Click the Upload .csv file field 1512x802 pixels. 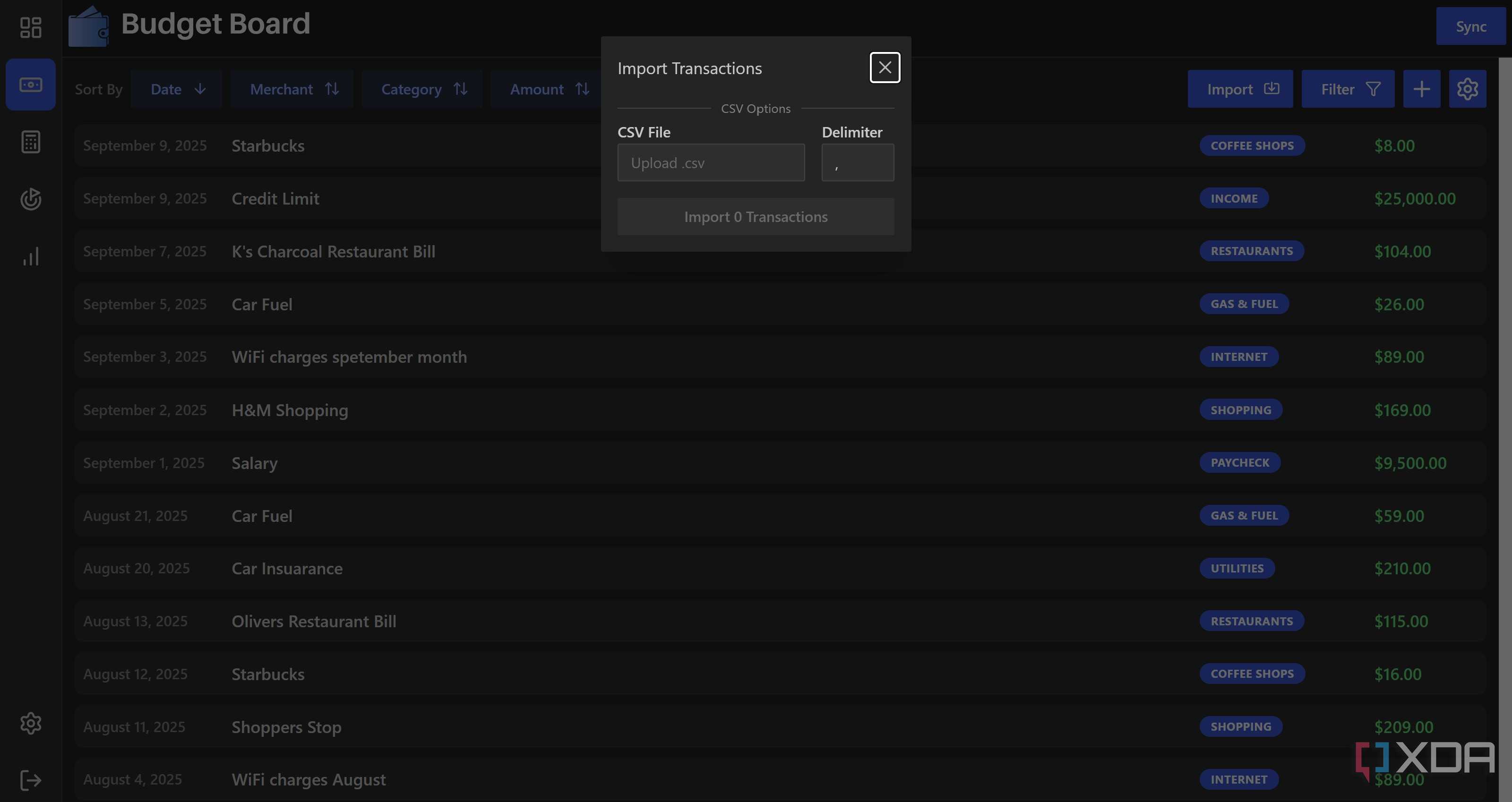pyautogui.click(x=711, y=162)
